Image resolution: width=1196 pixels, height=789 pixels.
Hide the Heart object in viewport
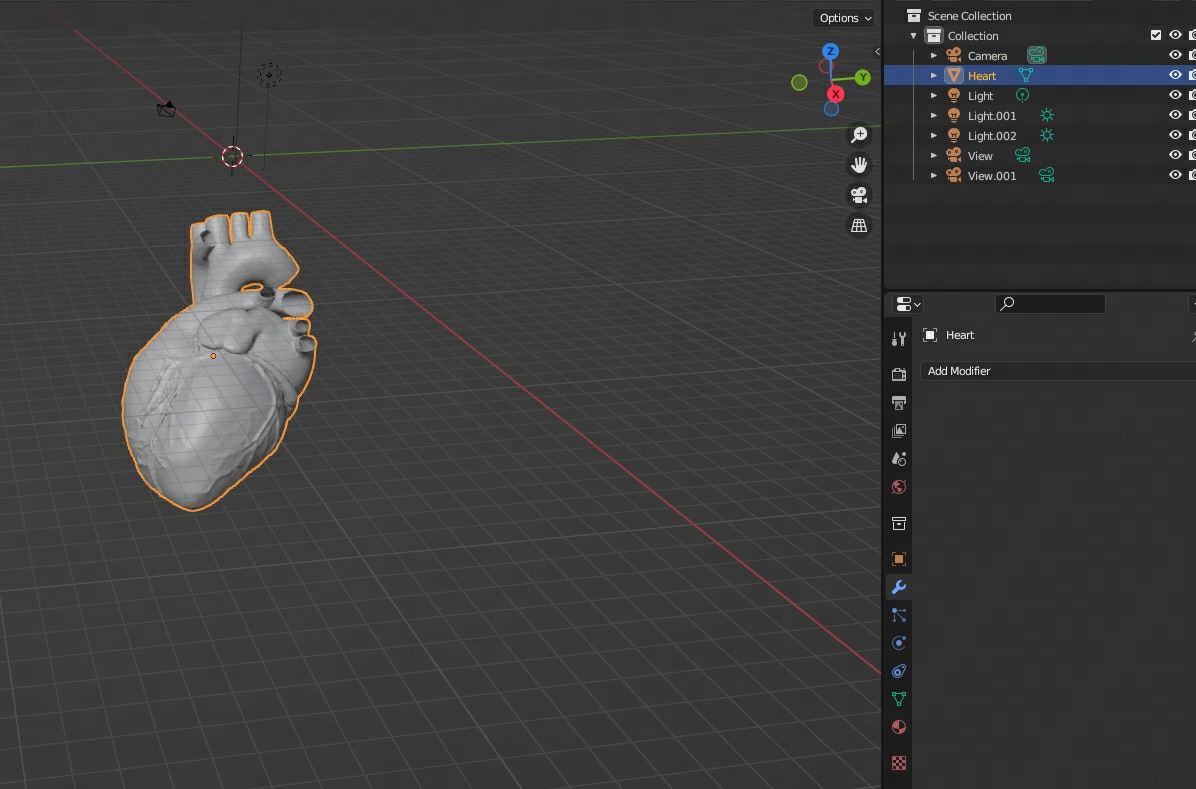[x=1175, y=75]
